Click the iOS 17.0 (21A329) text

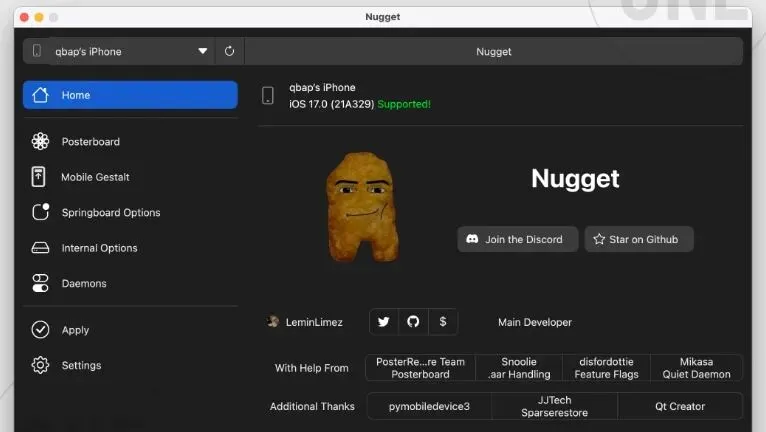coord(332,104)
